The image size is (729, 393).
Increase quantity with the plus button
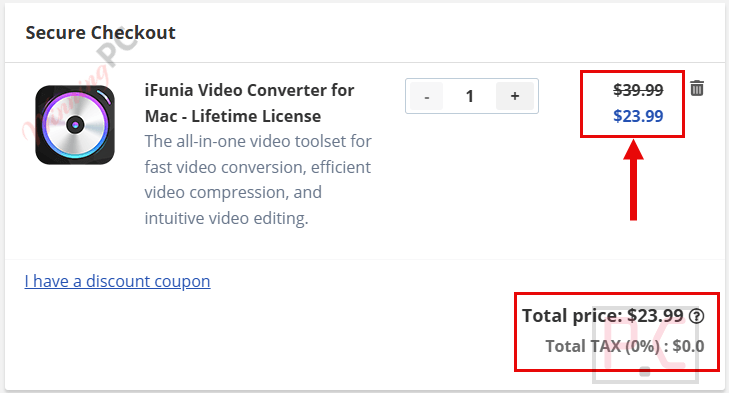point(515,96)
